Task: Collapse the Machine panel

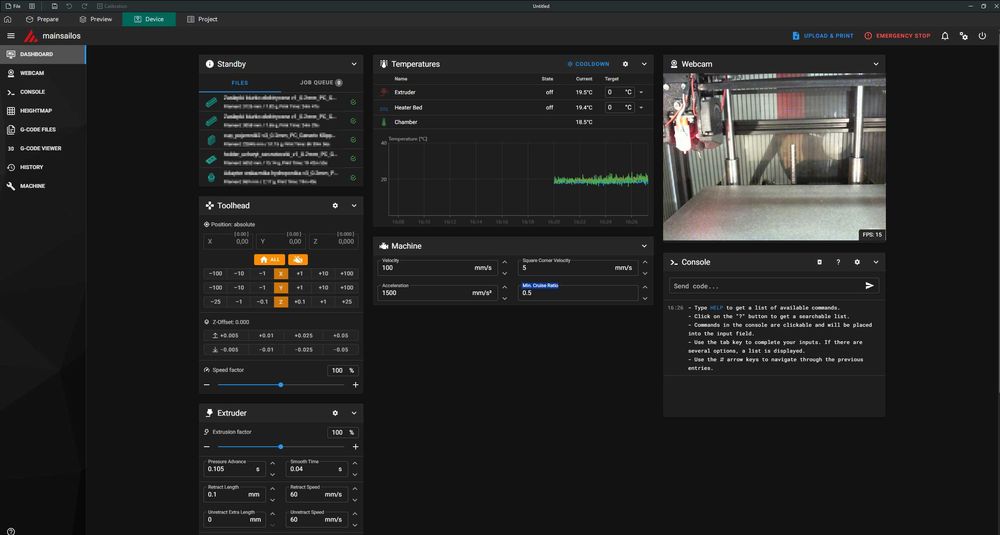Action: click(644, 246)
